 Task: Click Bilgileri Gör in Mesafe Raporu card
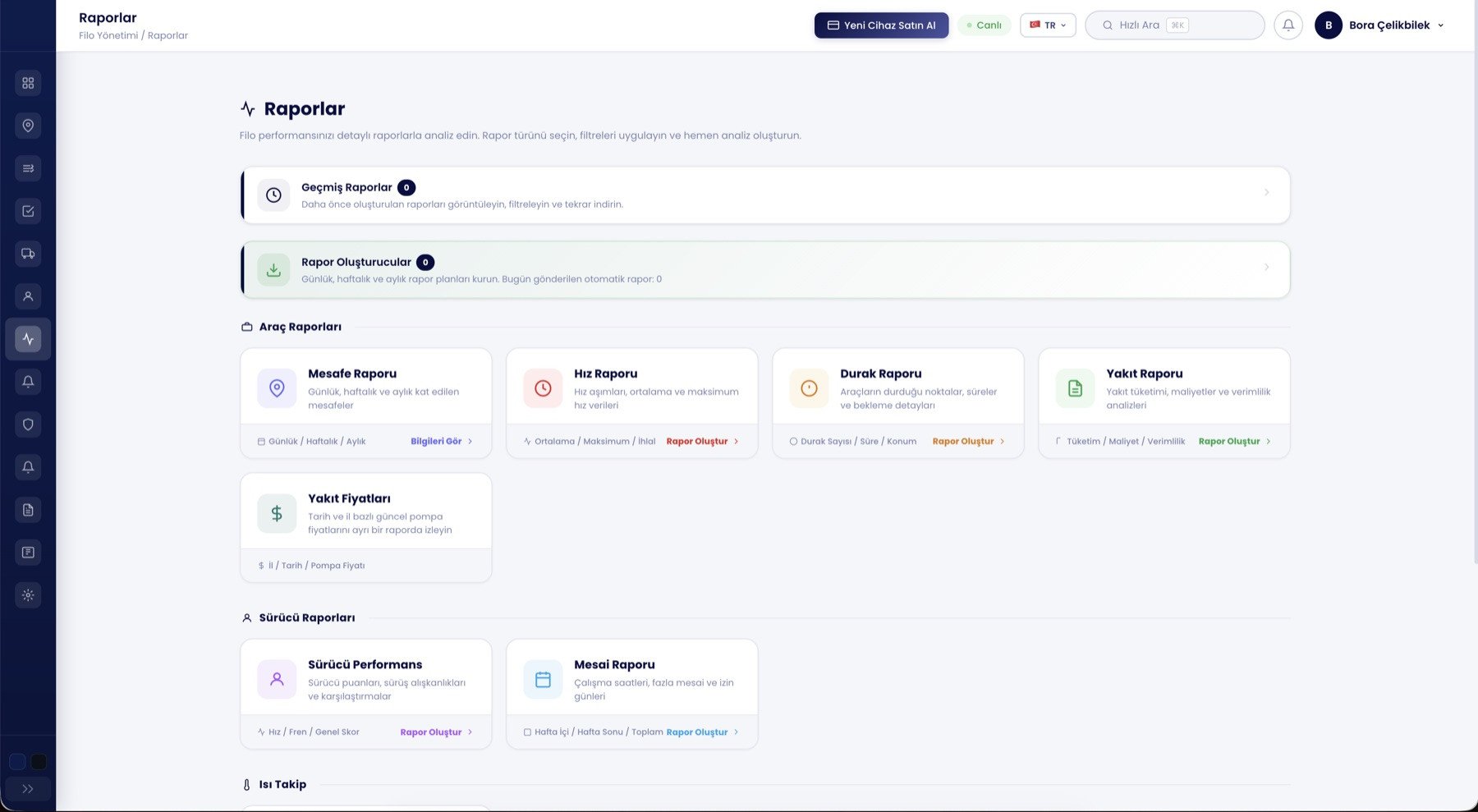pyautogui.click(x=442, y=442)
